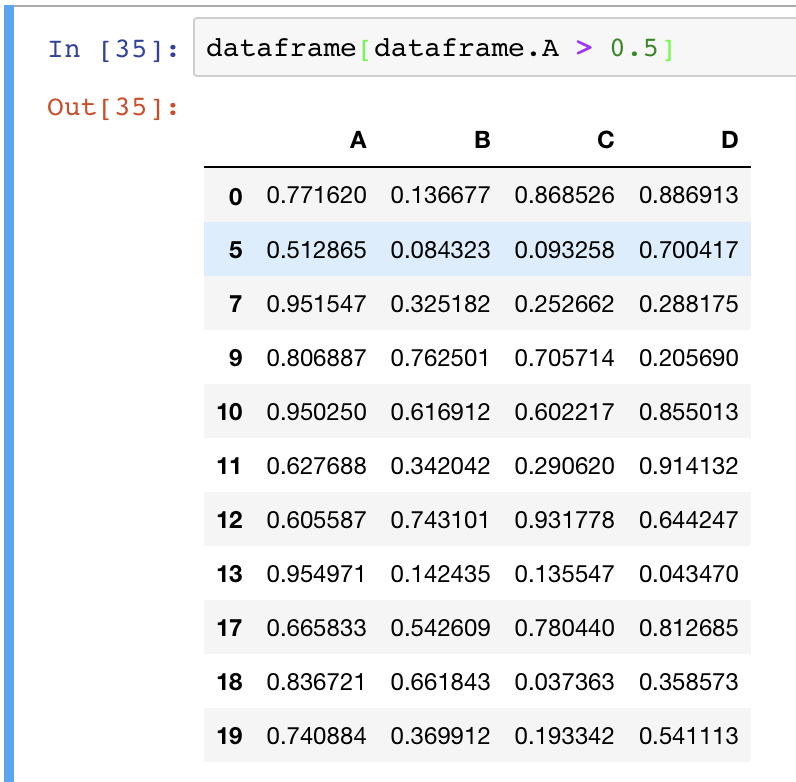Click cell value 0.951547

[x=316, y=304]
